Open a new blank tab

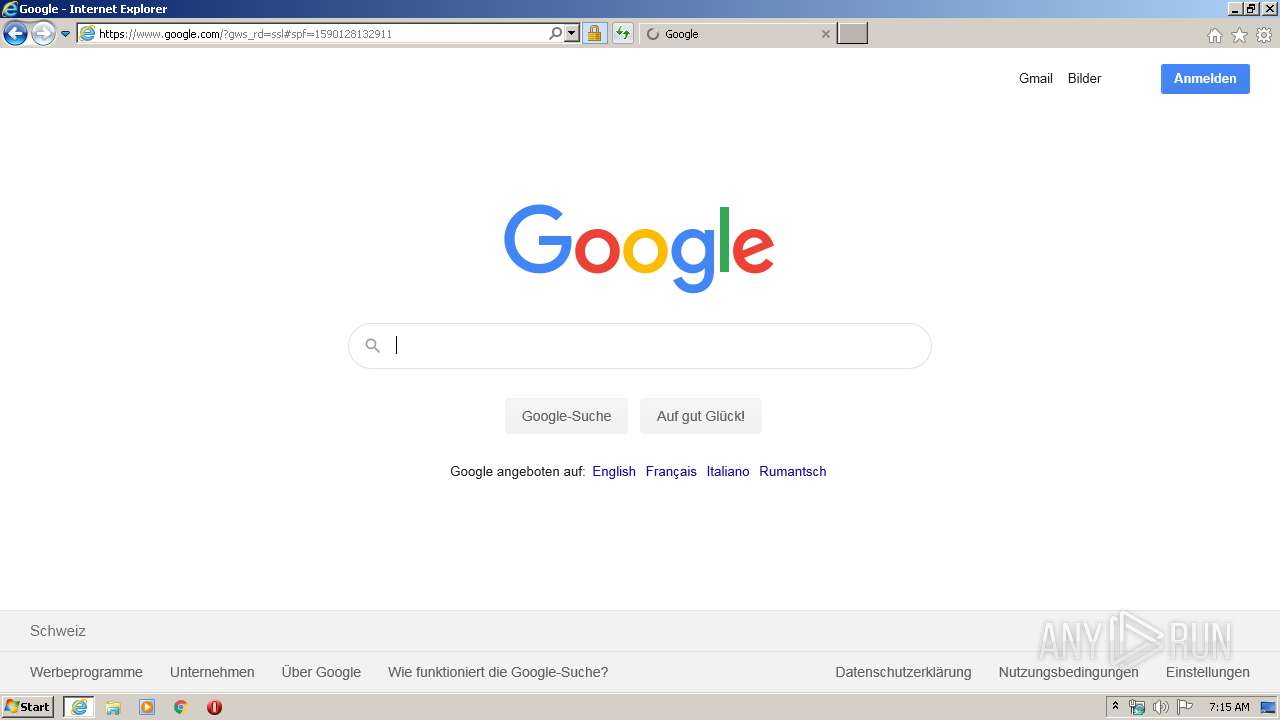(852, 34)
